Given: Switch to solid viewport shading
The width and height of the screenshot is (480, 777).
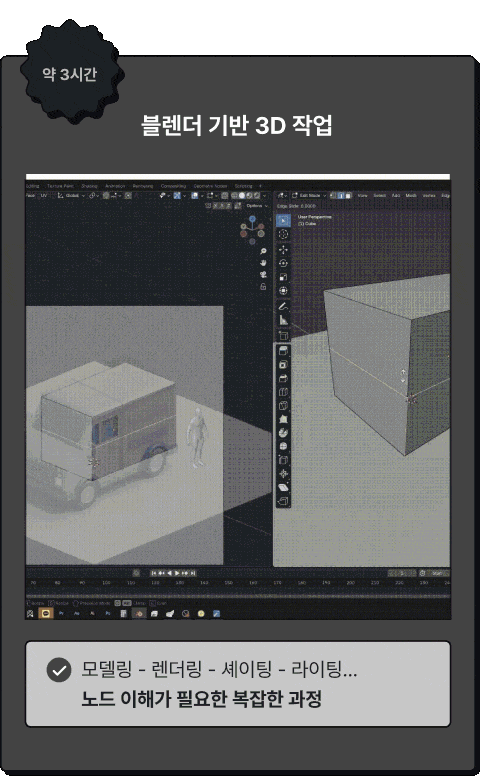Looking at the screenshot, I should pos(242,196).
